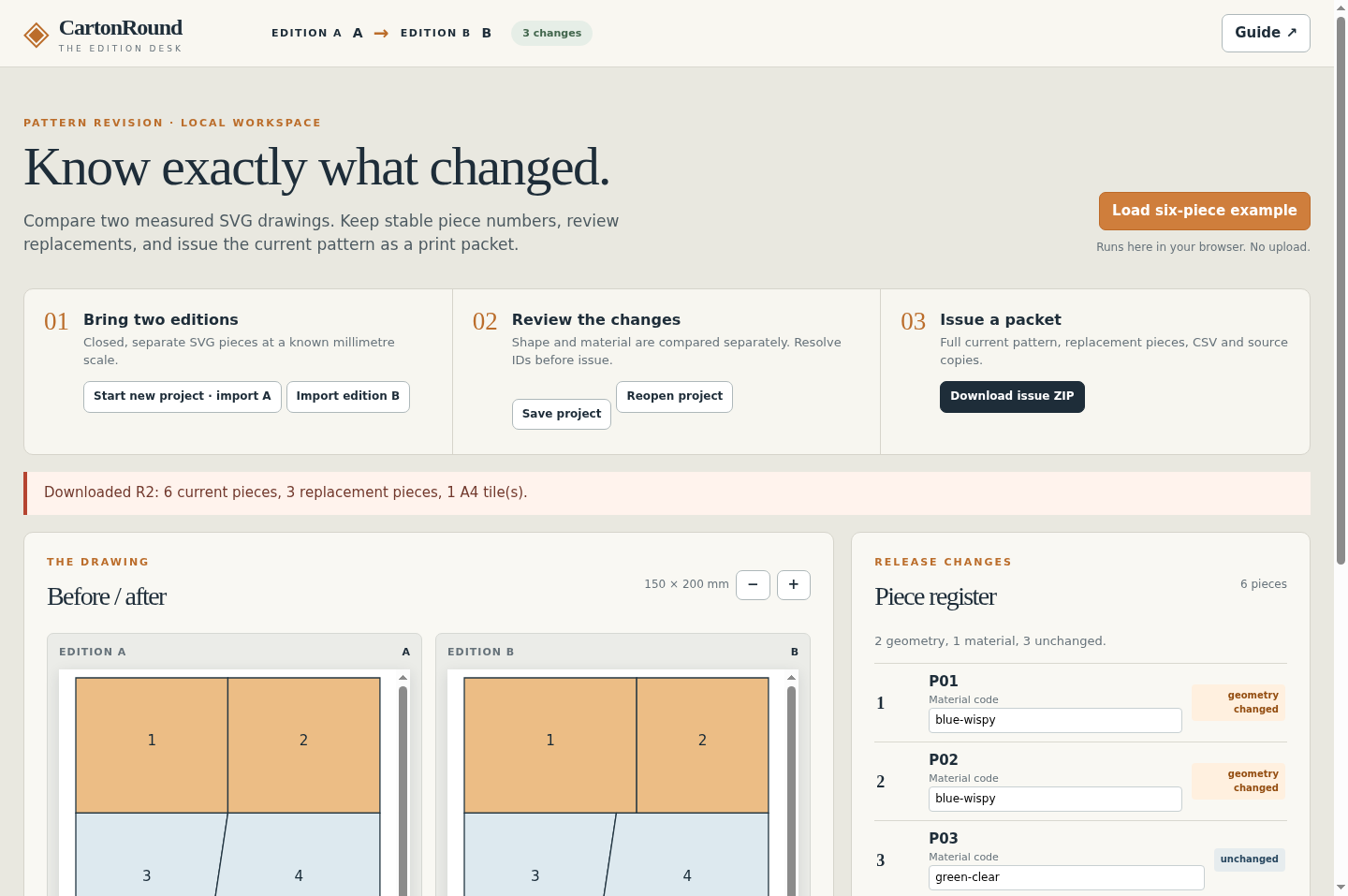This screenshot has height=896, width=1348.
Task: Click Piece register heading
Action: [935, 596]
